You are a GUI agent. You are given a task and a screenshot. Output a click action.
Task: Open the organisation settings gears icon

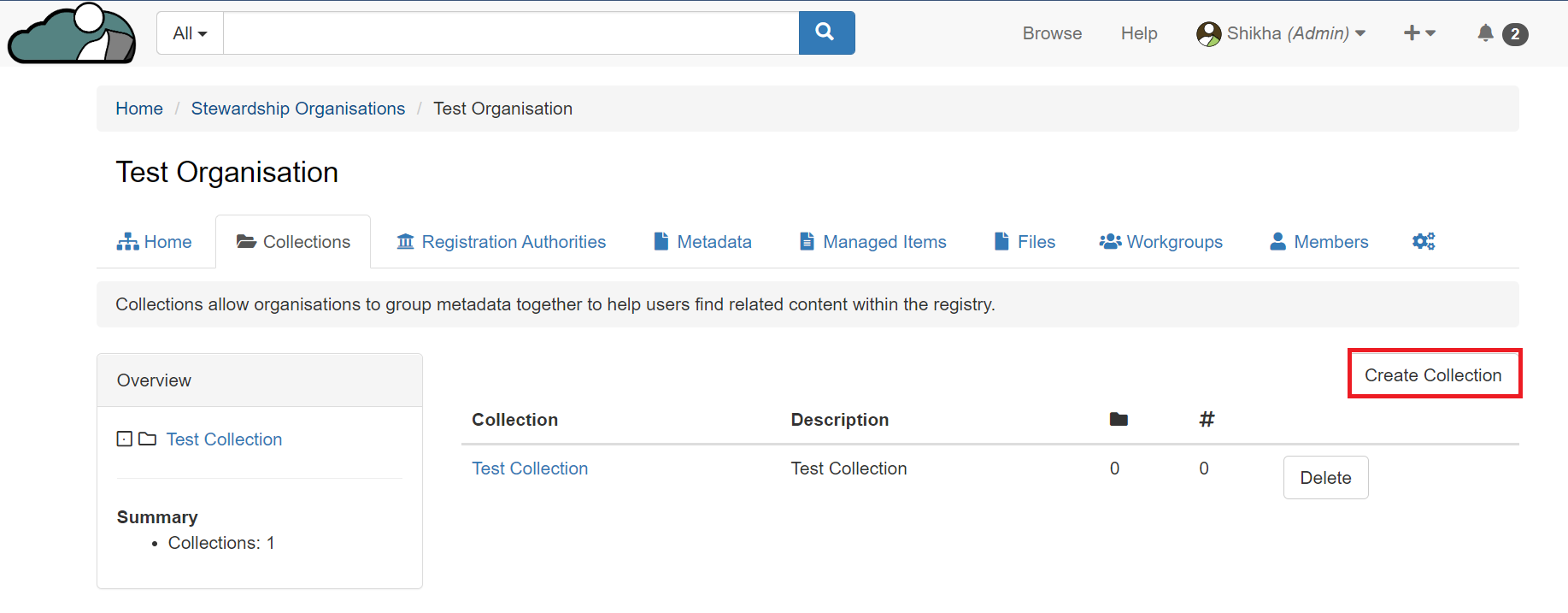point(1424,242)
